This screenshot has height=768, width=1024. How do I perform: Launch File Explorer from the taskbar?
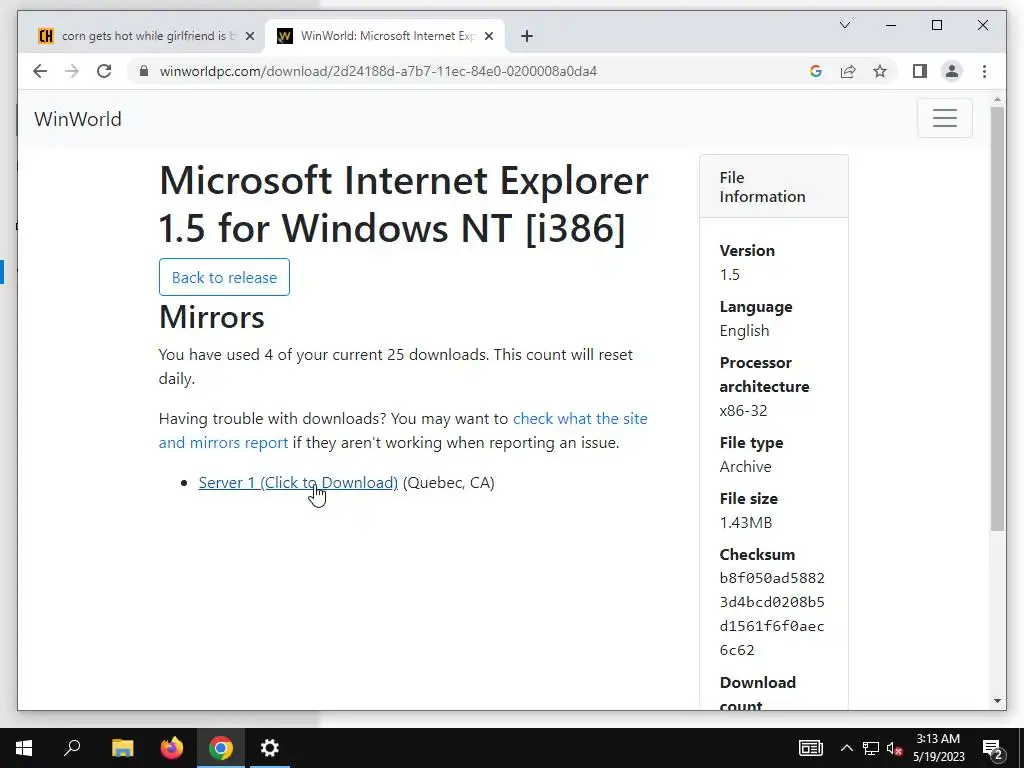coord(122,748)
